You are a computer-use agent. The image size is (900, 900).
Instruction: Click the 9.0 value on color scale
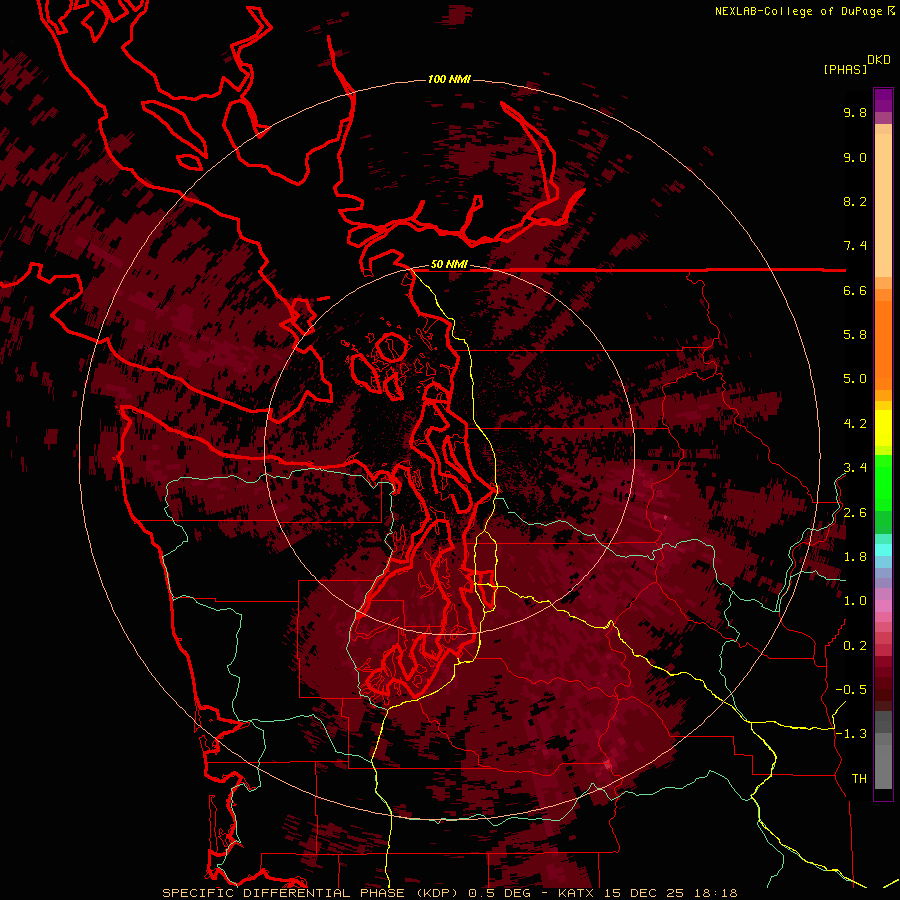click(x=855, y=158)
